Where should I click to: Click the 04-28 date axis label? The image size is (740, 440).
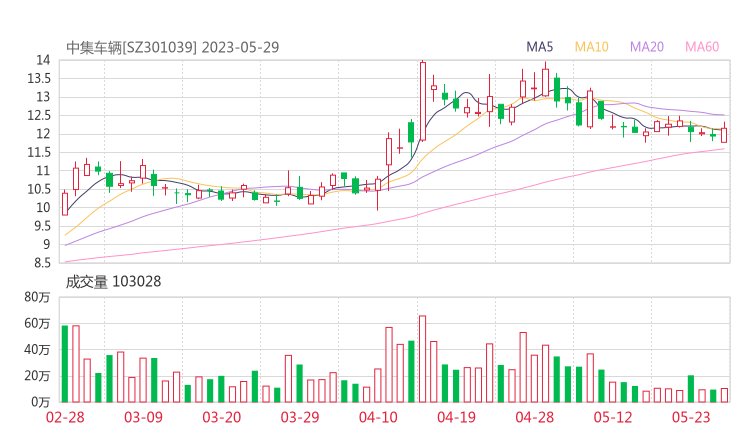click(x=535, y=417)
